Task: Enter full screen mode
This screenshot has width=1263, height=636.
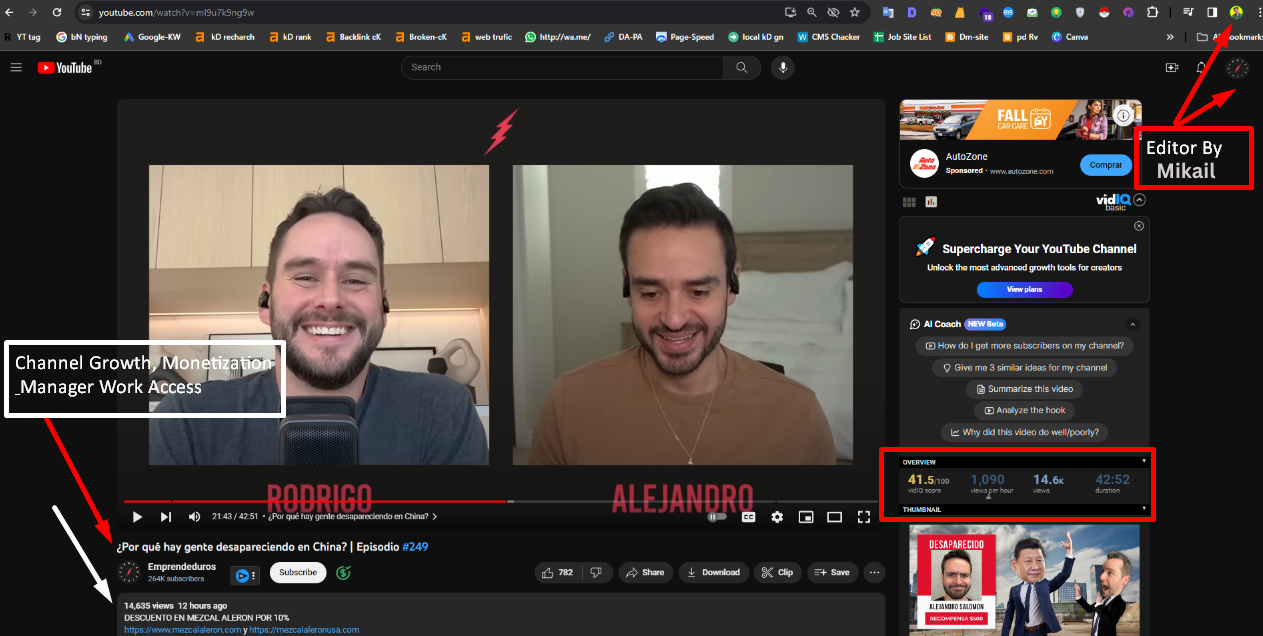Action: (864, 517)
